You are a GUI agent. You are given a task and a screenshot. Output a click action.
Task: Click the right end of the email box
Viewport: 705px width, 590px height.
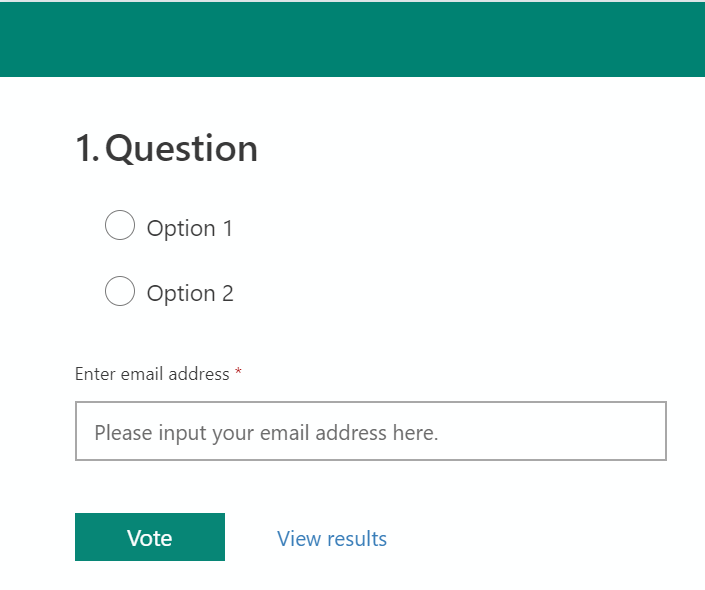tap(650, 432)
